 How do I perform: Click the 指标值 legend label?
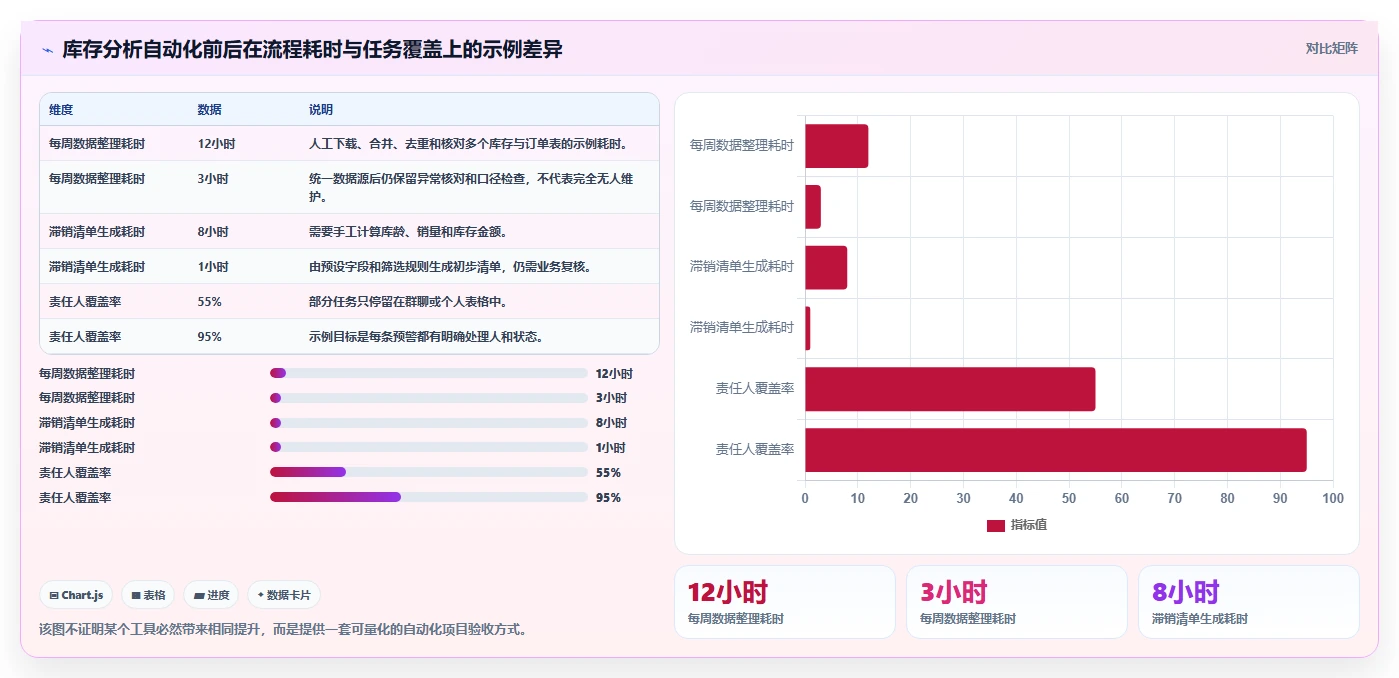(x=1029, y=525)
